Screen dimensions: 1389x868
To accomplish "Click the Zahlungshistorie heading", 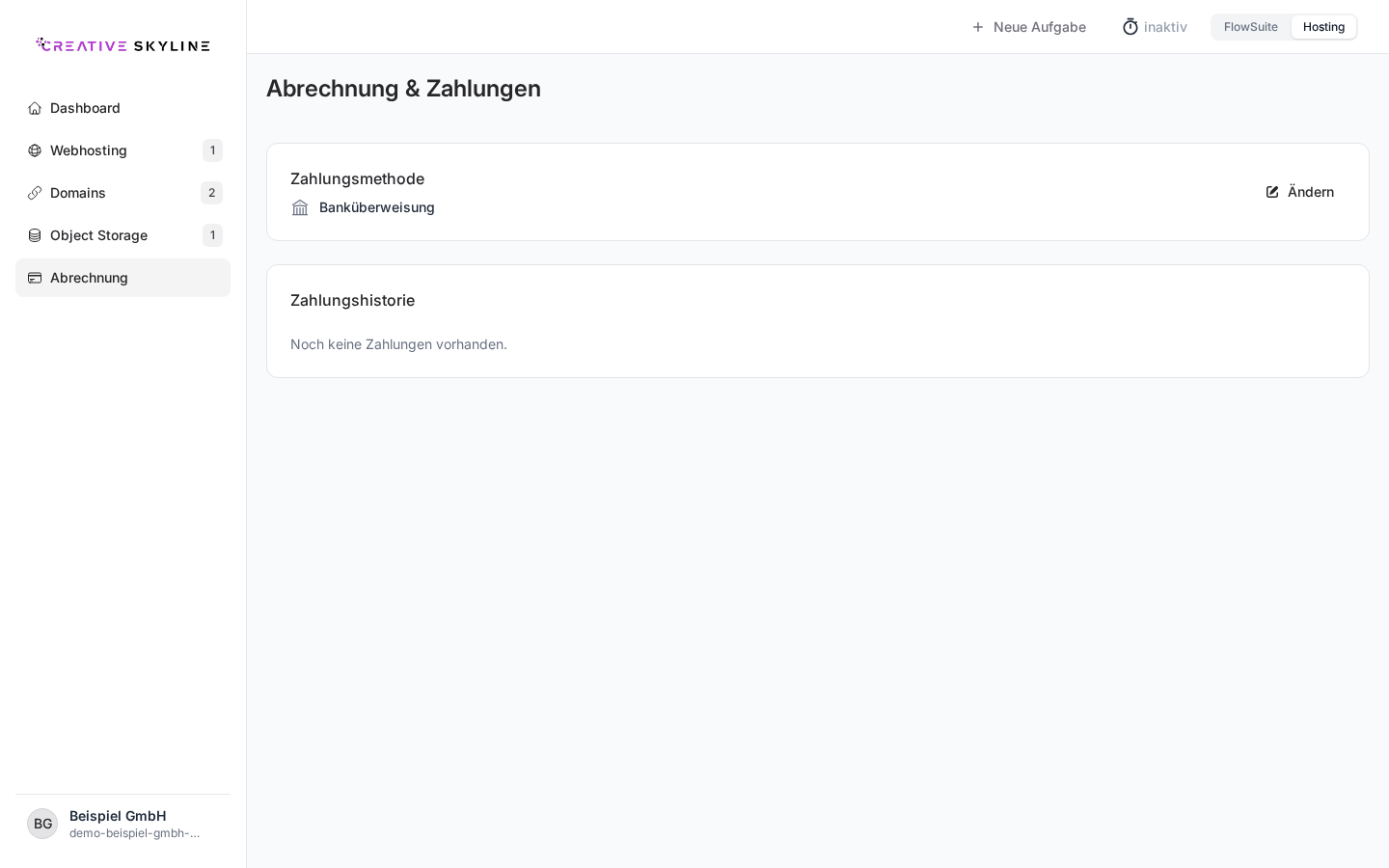I will coord(352,300).
